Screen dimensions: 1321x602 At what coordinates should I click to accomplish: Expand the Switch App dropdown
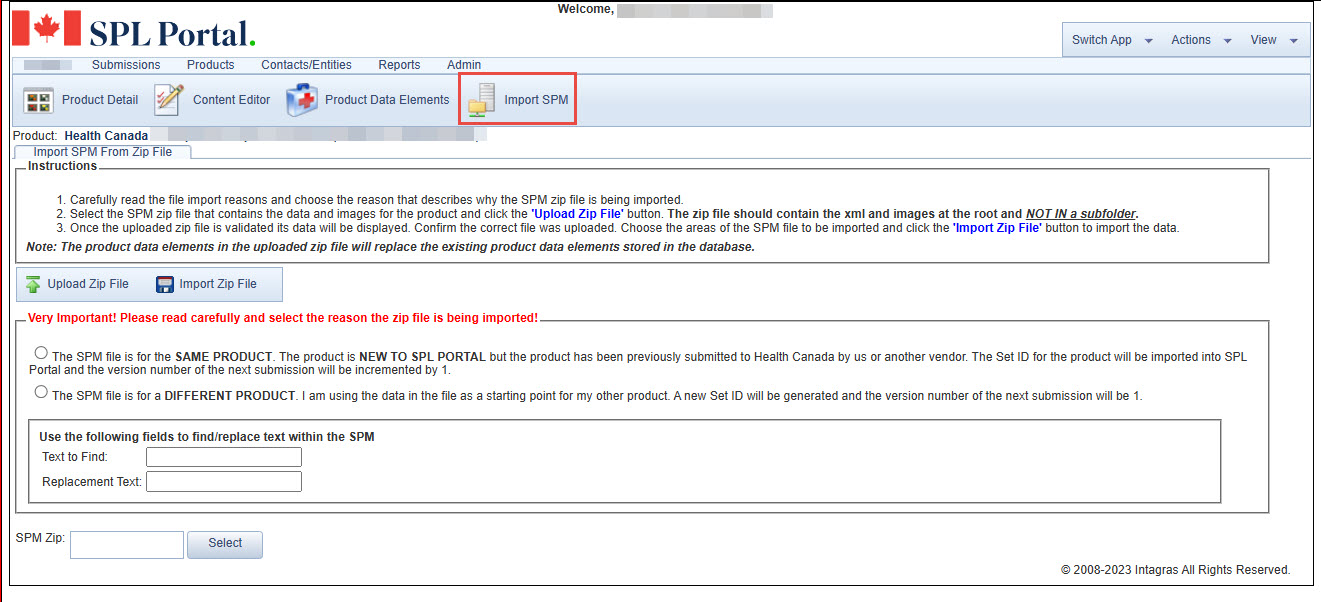pyautogui.click(x=1111, y=40)
